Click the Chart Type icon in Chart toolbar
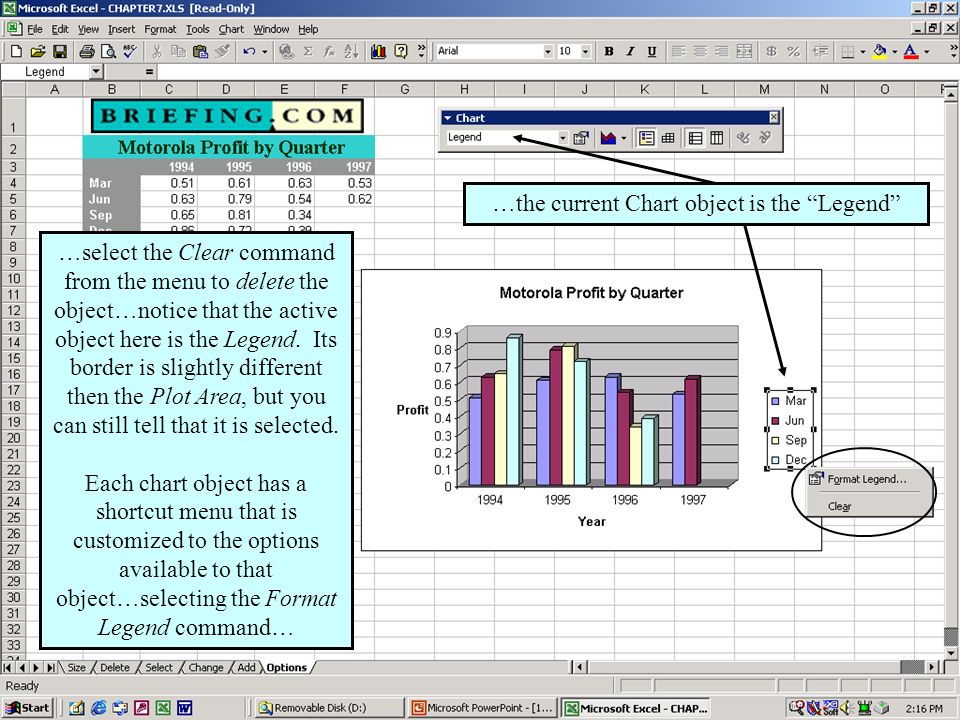Viewport: 960px width, 720px height. coord(608,138)
